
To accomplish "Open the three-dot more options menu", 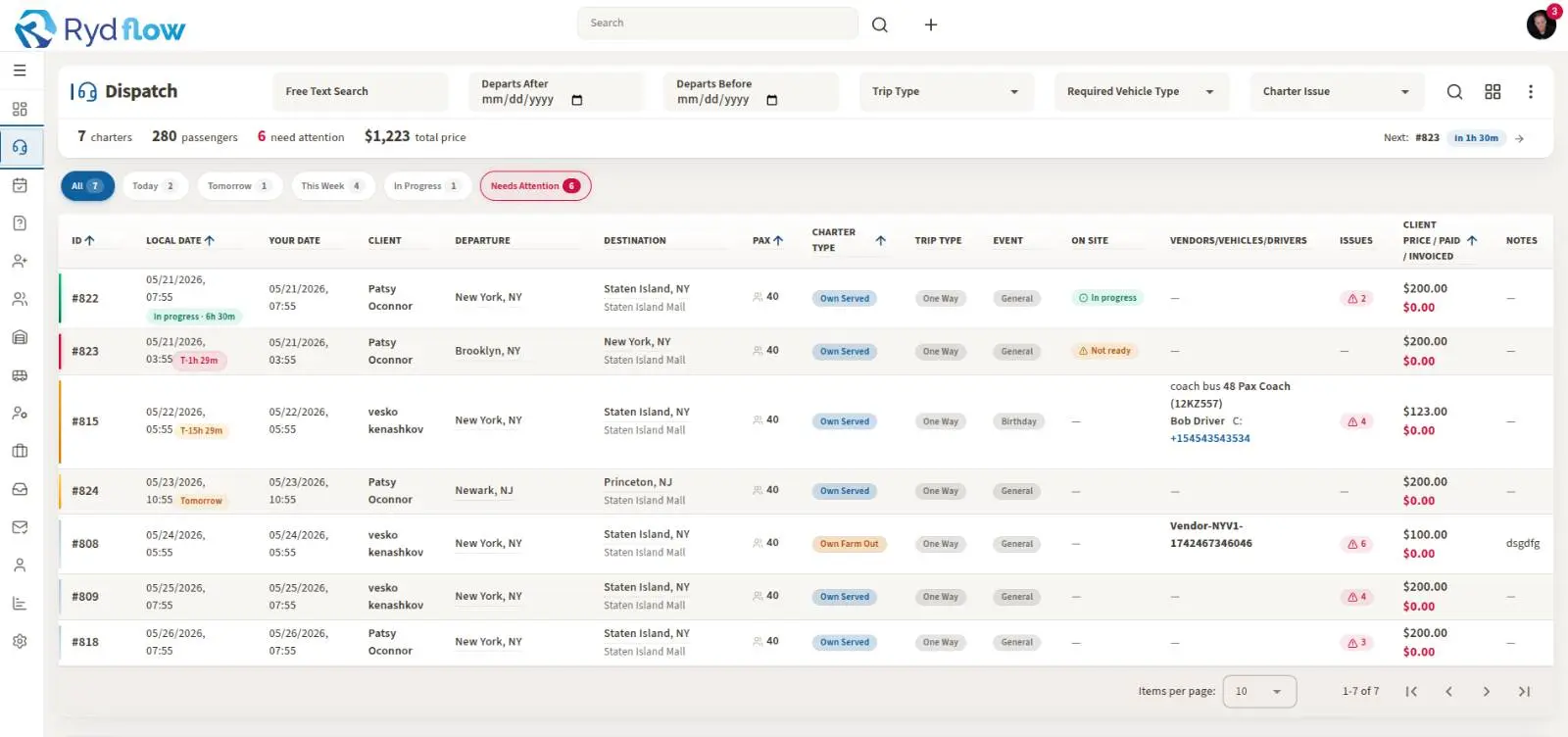I will [x=1530, y=91].
